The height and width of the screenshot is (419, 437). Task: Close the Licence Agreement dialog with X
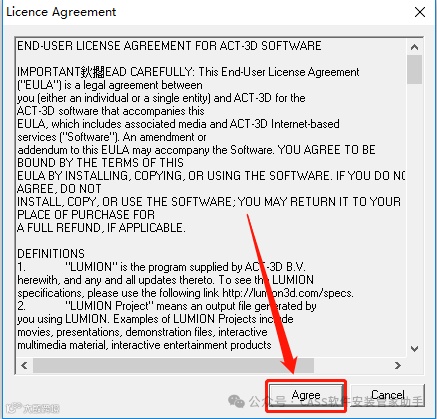pos(420,12)
